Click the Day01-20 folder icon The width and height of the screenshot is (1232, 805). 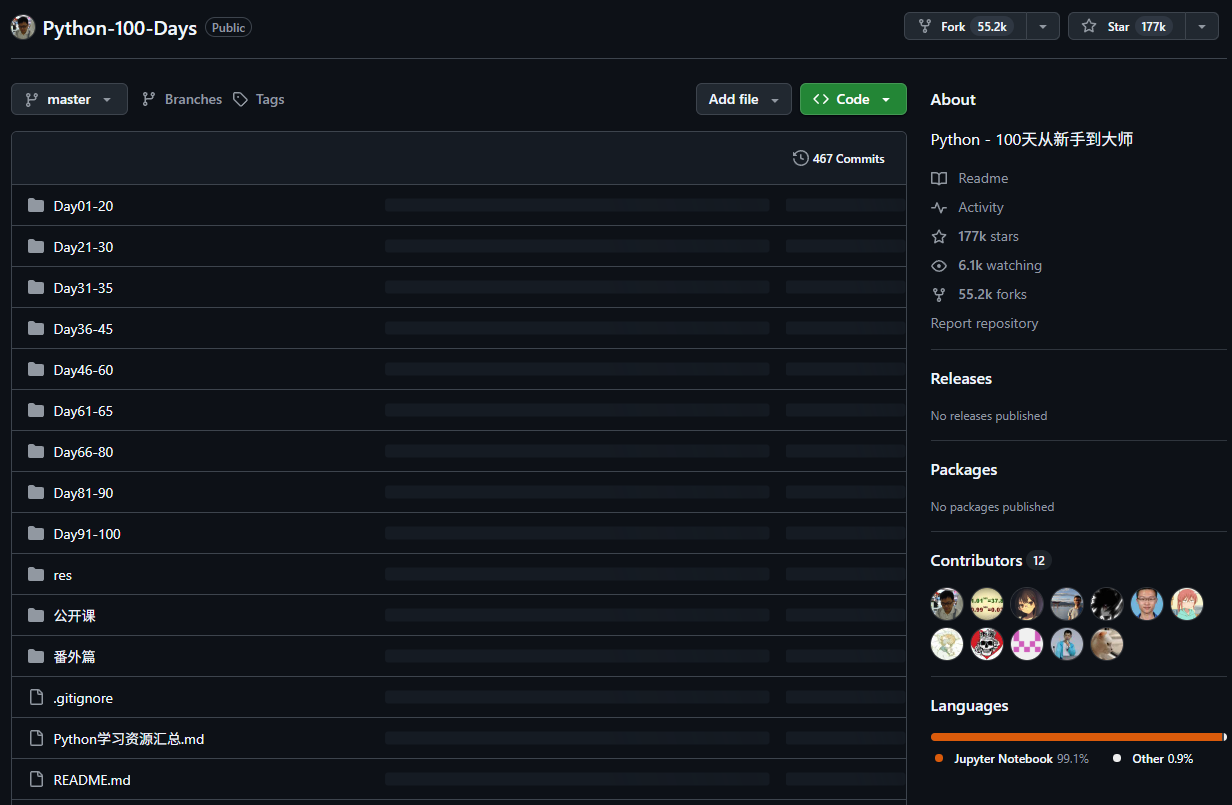pos(36,206)
